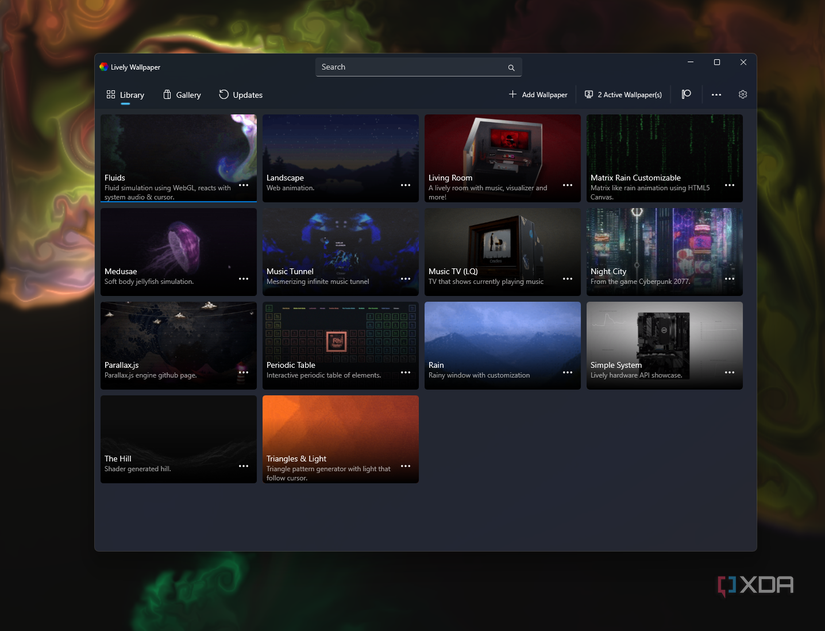
Task: Open Lively settings via the gear icon
Action: [742, 94]
